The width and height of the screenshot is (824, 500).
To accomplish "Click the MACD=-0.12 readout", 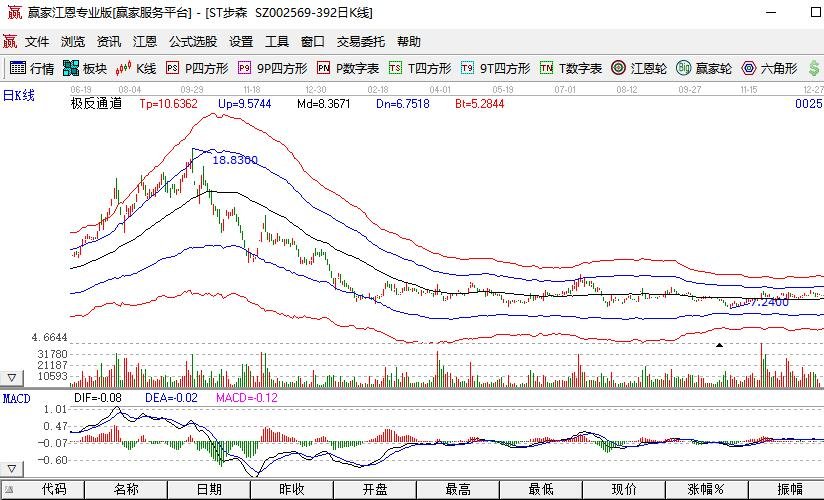I will coord(247,398).
